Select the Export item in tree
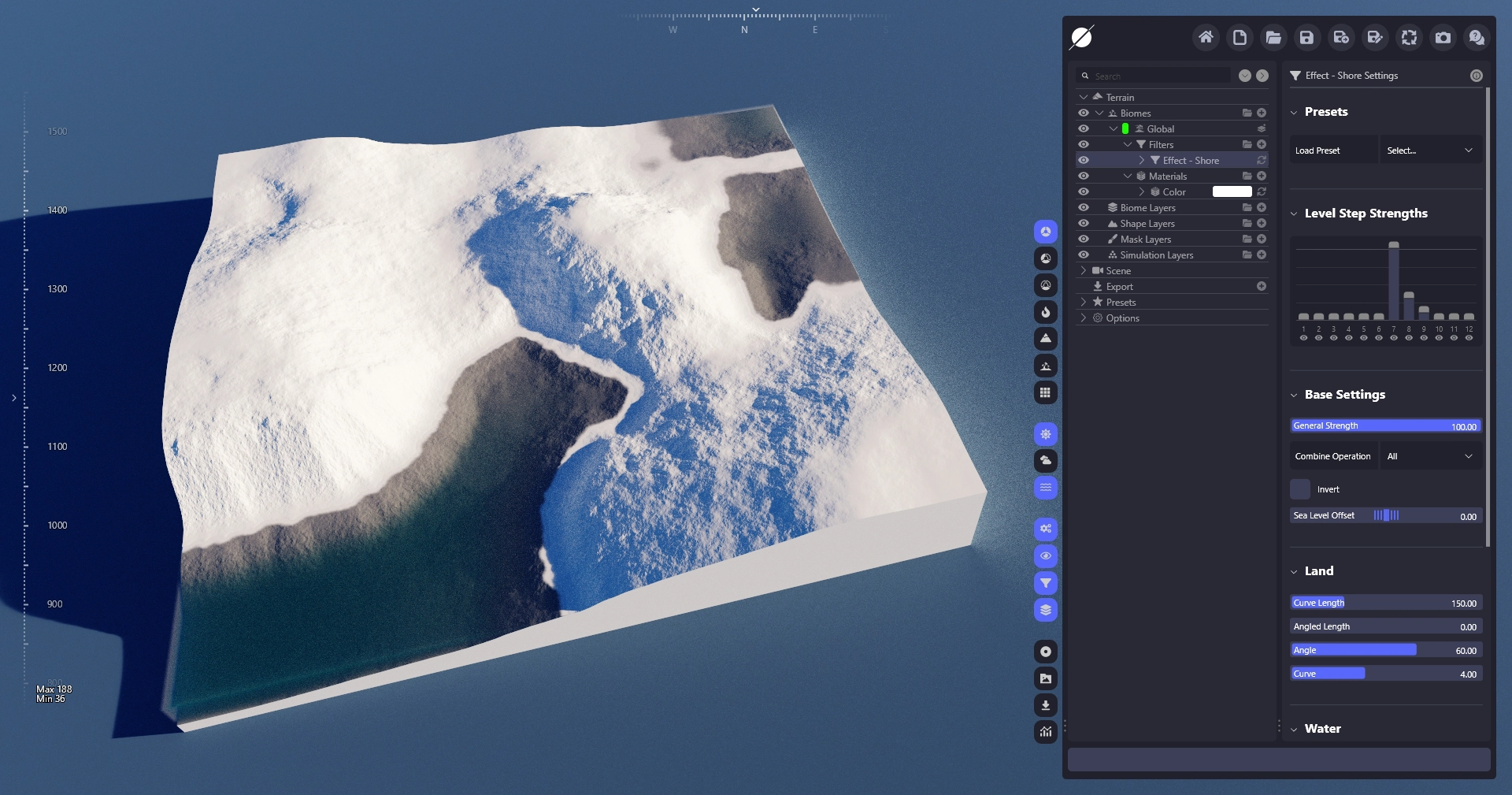Screen dimensions: 1512x795 pyautogui.click(x=1119, y=286)
